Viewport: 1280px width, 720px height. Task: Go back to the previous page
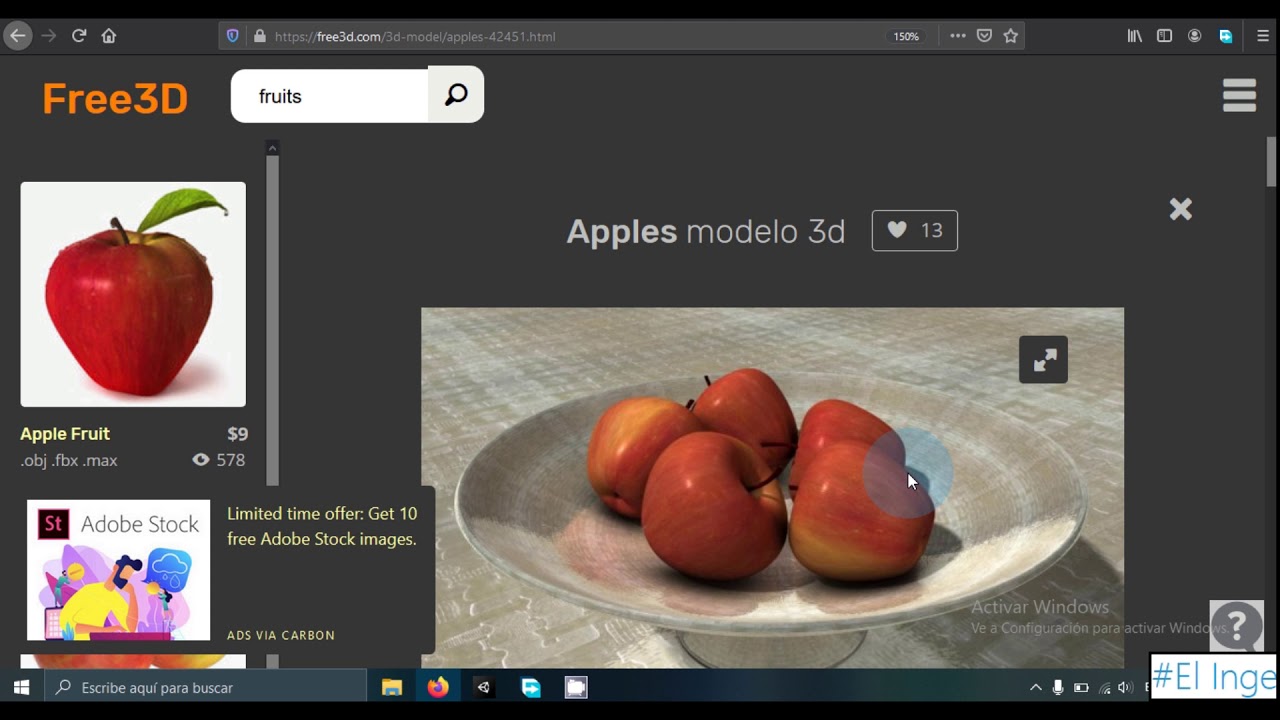click(17, 36)
